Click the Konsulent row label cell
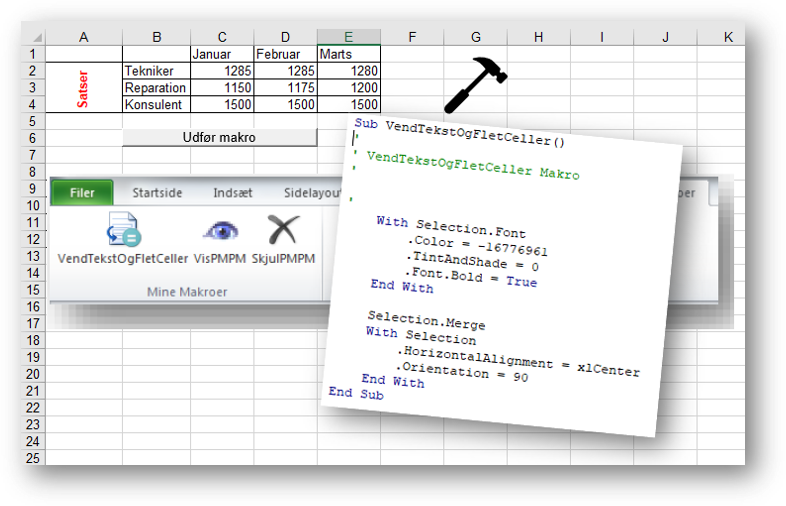The image size is (786, 506). coord(155,105)
